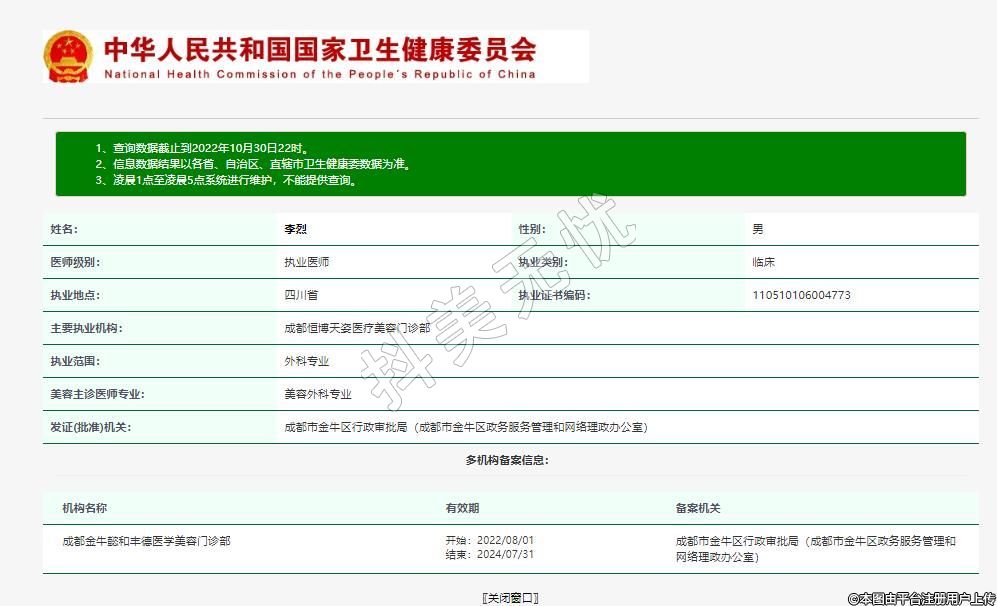Click the institution 成都恒博天姿医疗美容门诊部

[x=357, y=328]
